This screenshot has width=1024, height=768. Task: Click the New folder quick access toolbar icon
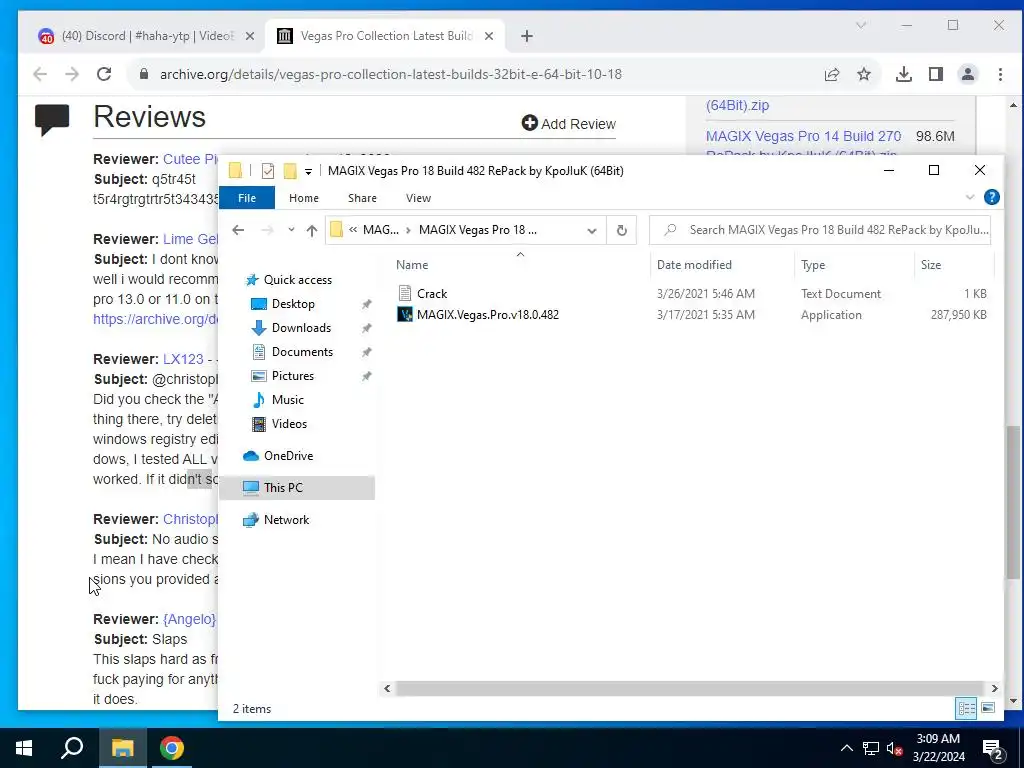[290, 171]
